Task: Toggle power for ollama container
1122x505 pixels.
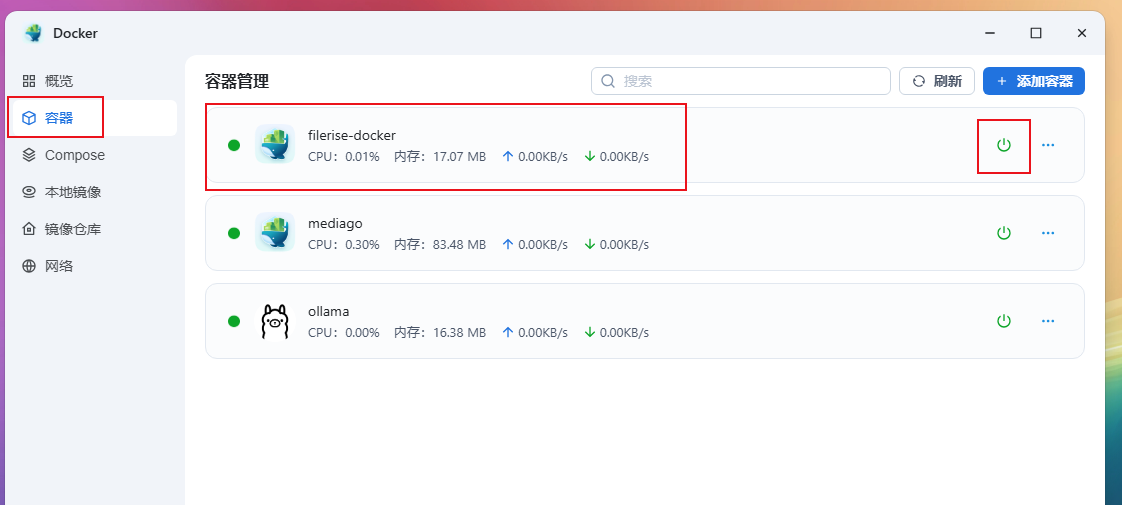Action: 1004,321
